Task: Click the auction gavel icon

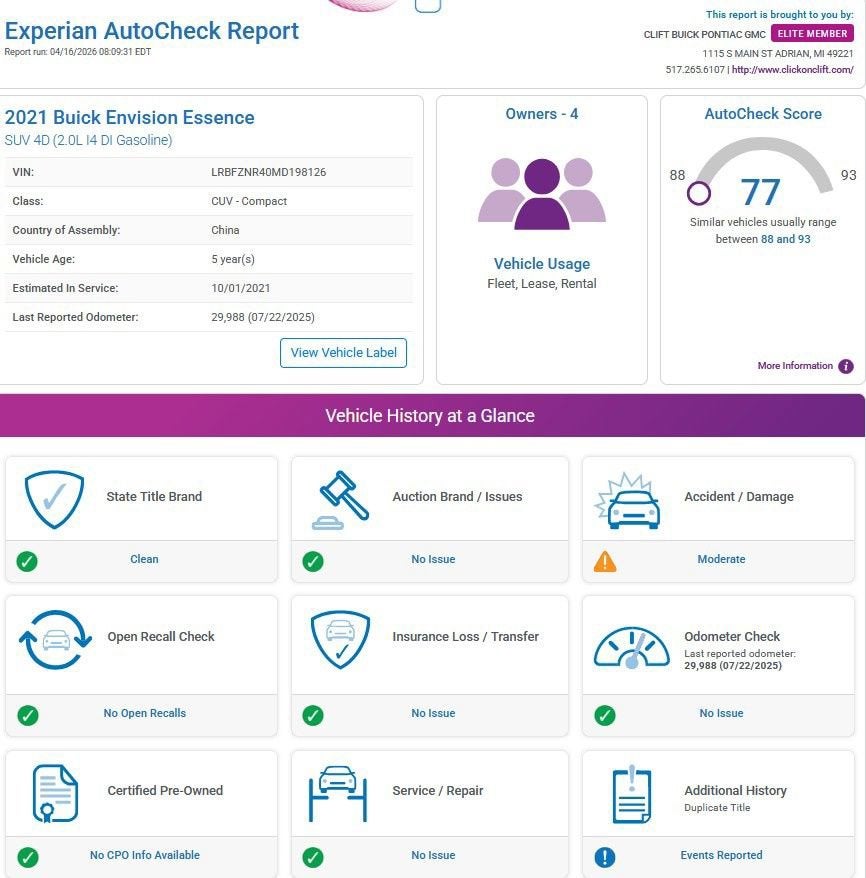Action: (x=340, y=499)
